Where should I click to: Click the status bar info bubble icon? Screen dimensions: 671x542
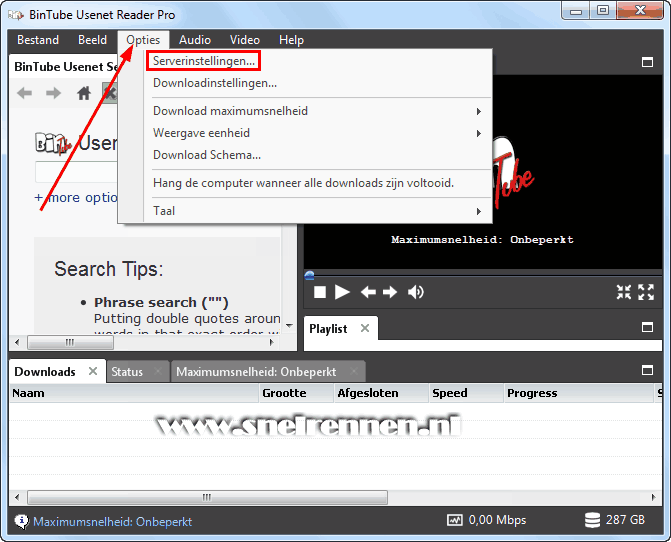21,521
